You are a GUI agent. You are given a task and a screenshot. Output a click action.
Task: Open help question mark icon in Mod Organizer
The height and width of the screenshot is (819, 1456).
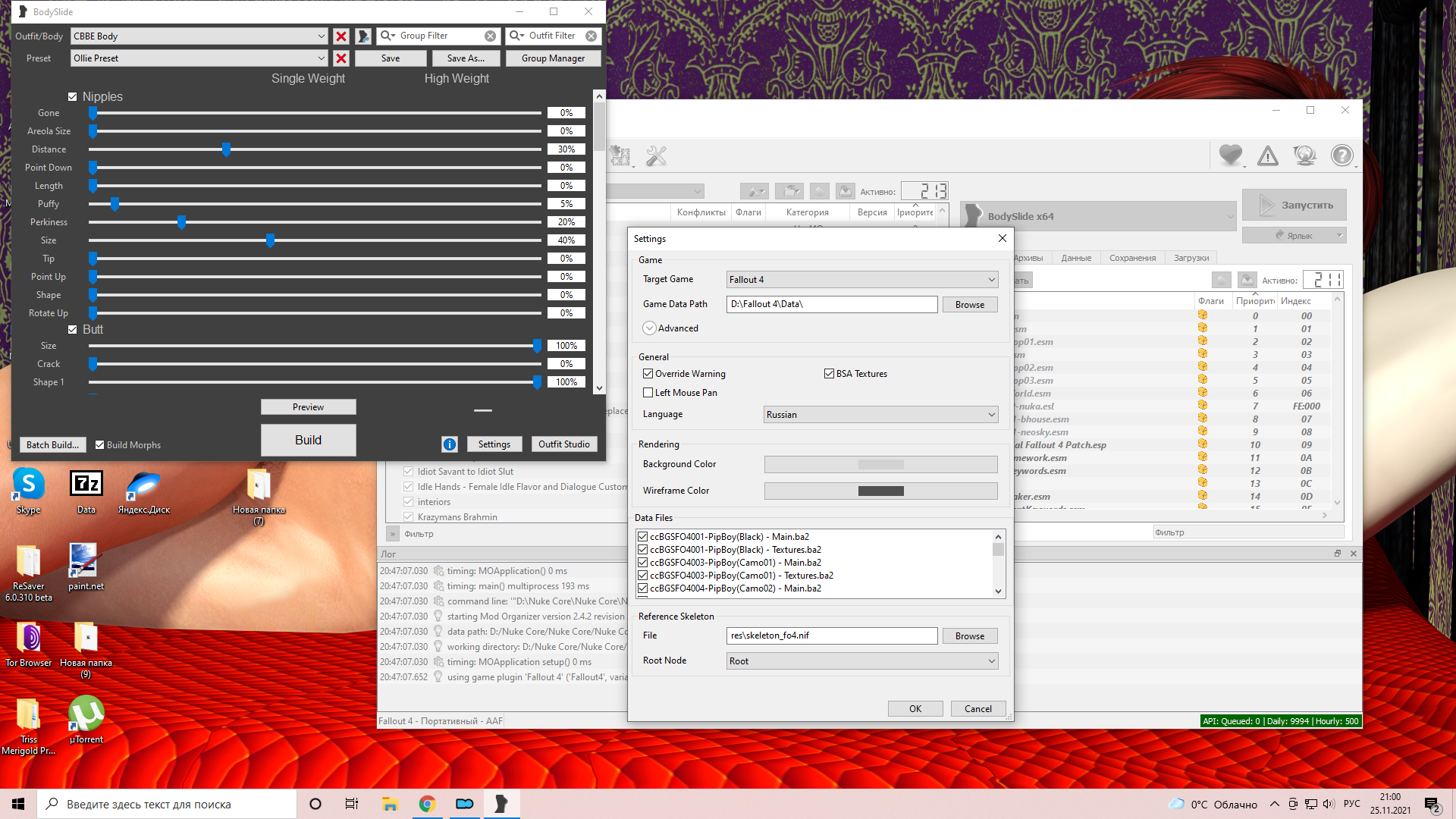pos(1341,156)
